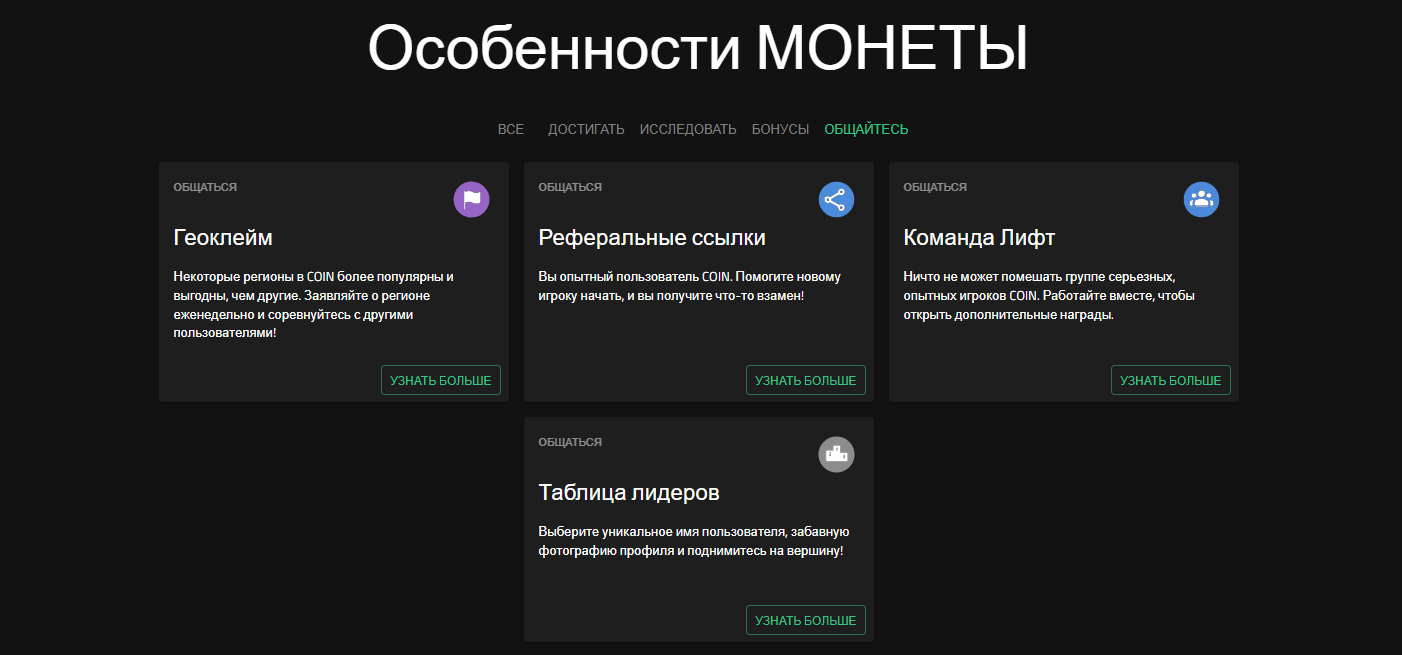Image resolution: width=1402 pixels, height=655 pixels.
Task: Click УЗНАТЬ БОЛЬШЕ on the Геоклейм card
Action: [441, 380]
